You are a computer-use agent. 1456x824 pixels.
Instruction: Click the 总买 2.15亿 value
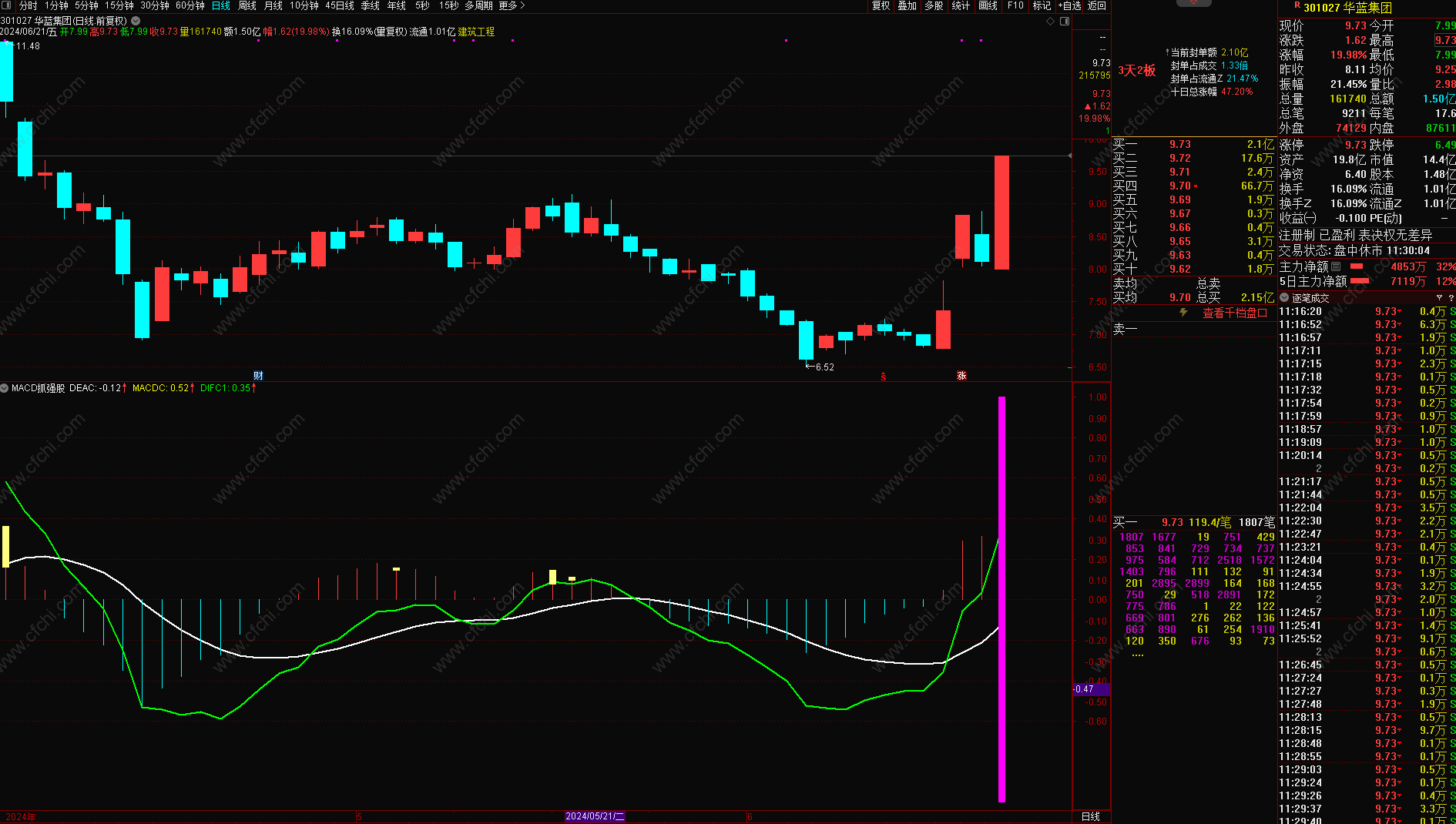[x=1257, y=297]
